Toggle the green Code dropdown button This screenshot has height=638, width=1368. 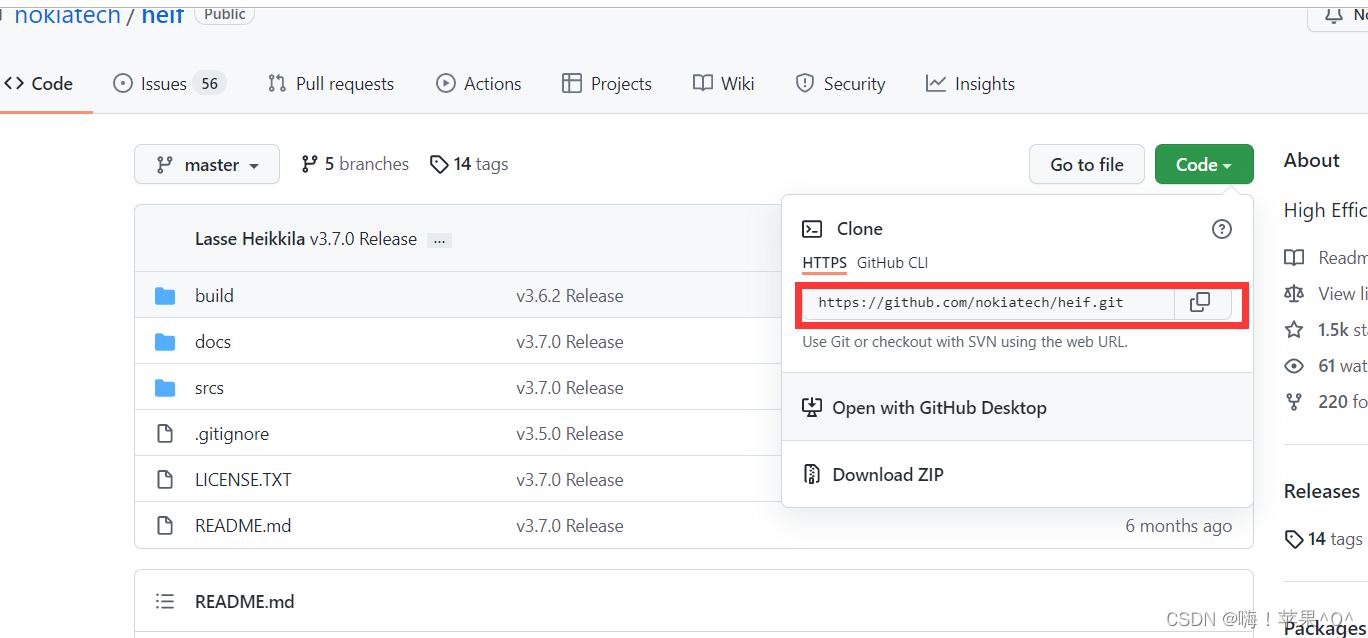click(1204, 165)
